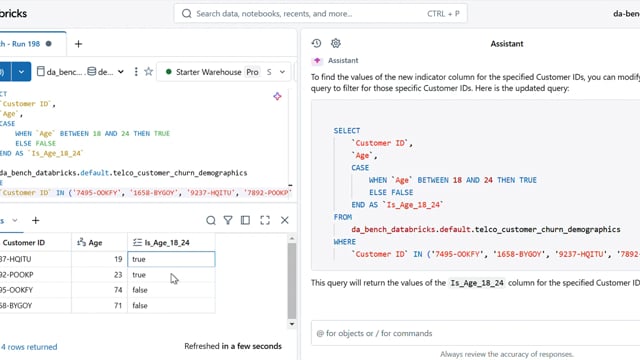The image size is (640, 360).
Task: Close the results panel
Action: 284,220
